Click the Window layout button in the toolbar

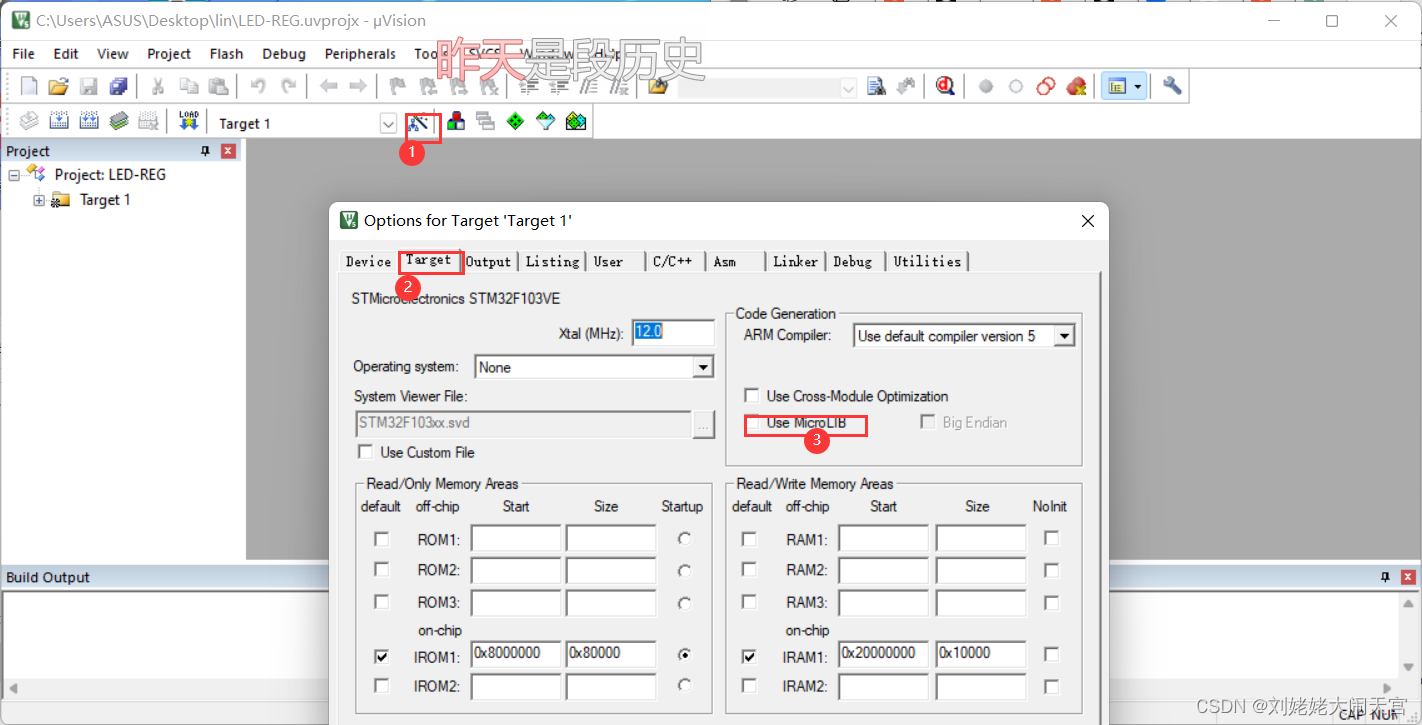[x=1115, y=87]
